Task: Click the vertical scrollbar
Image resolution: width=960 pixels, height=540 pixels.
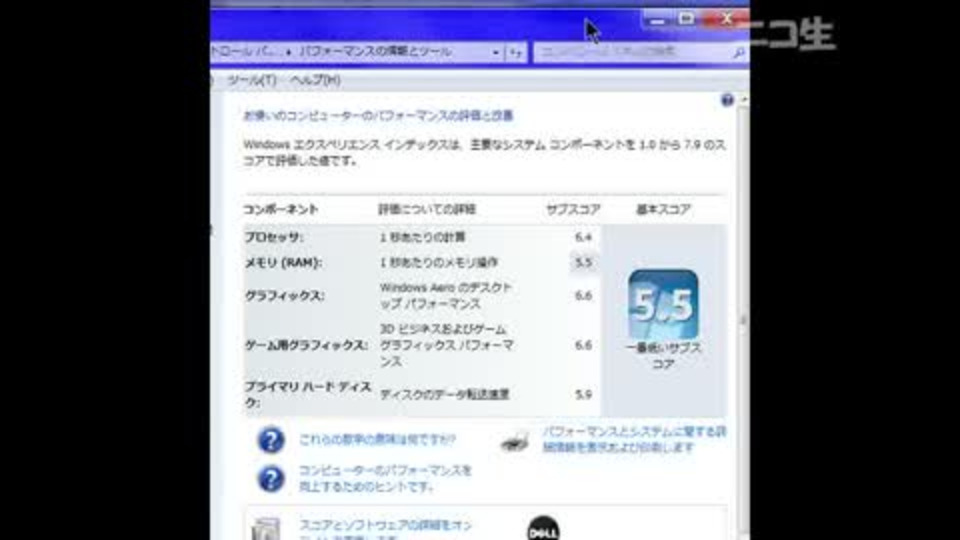Action: coord(744,318)
